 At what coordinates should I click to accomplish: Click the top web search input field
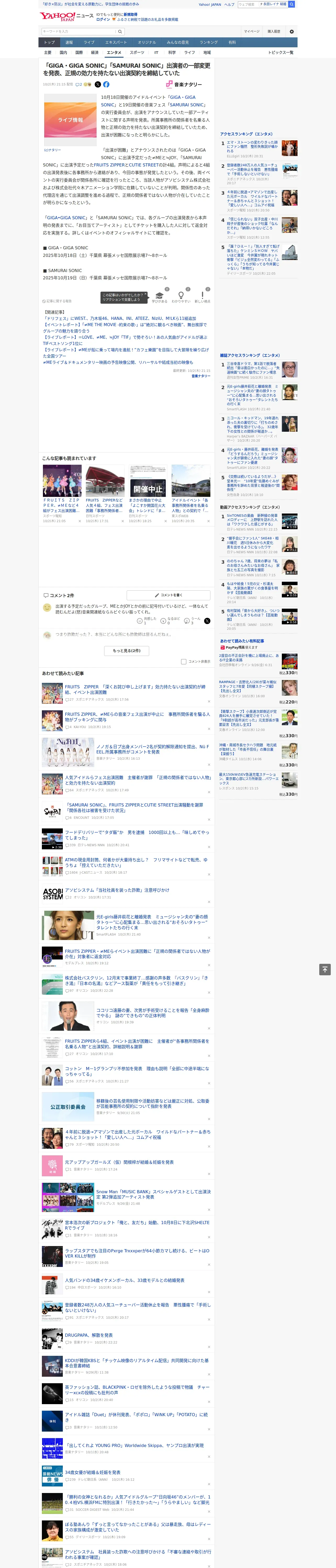click(248, 4)
